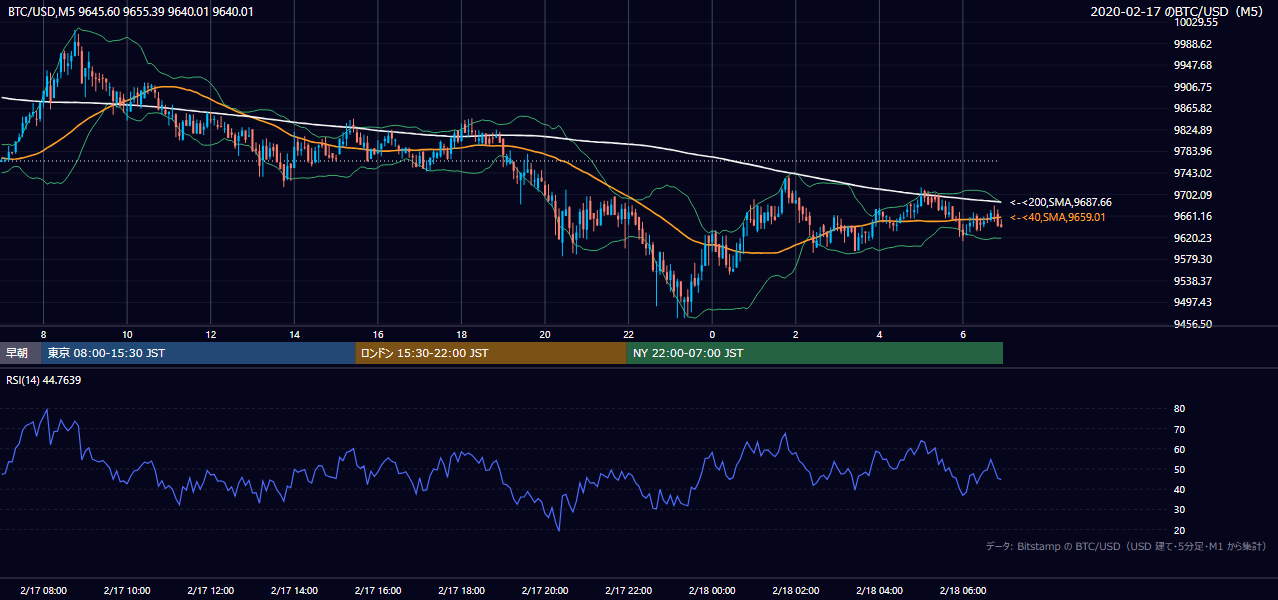Click price axis label 10029.55
The height and width of the screenshot is (600, 1278).
[x=1194, y=22]
